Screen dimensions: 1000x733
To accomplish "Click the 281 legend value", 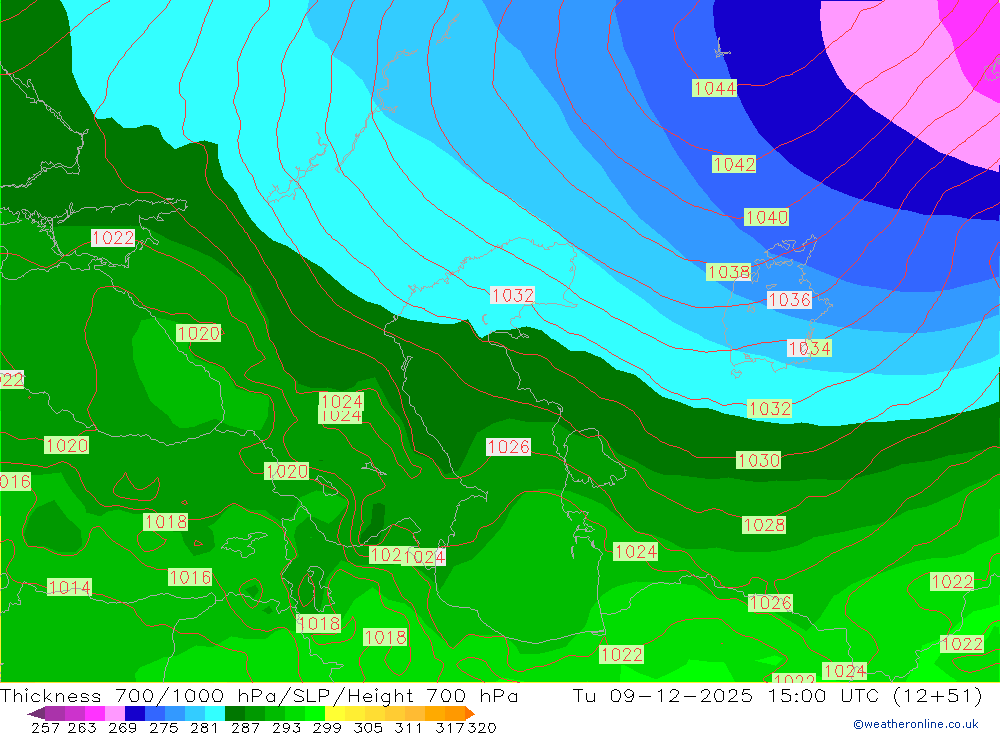I will pos(204,728).
